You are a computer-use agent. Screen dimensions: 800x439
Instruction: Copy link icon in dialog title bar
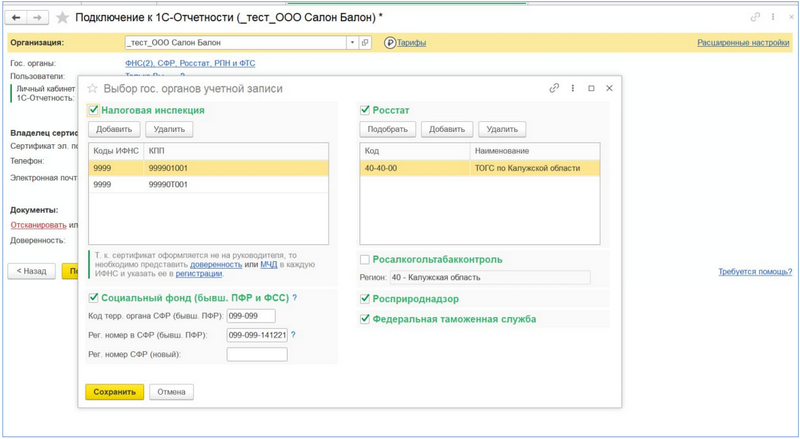point(554,88)
